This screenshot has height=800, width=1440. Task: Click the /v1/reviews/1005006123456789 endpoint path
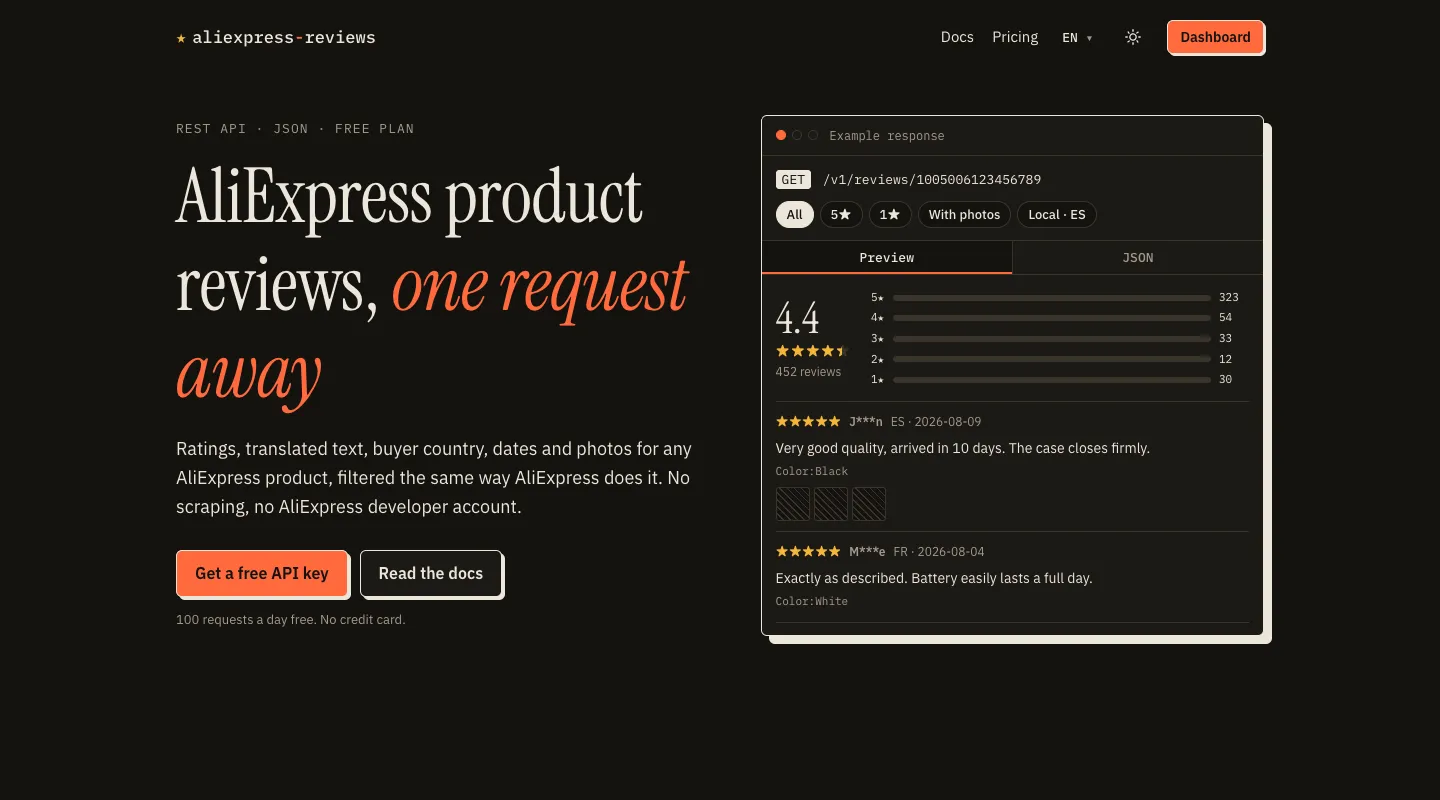(x=932, y=180)
